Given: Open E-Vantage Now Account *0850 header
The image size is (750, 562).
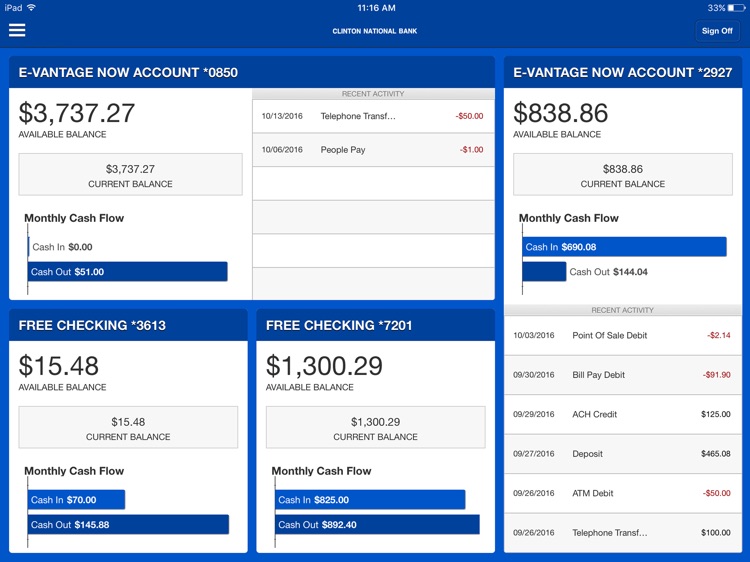Looking at the screenshot, I should tap(252, 72).
